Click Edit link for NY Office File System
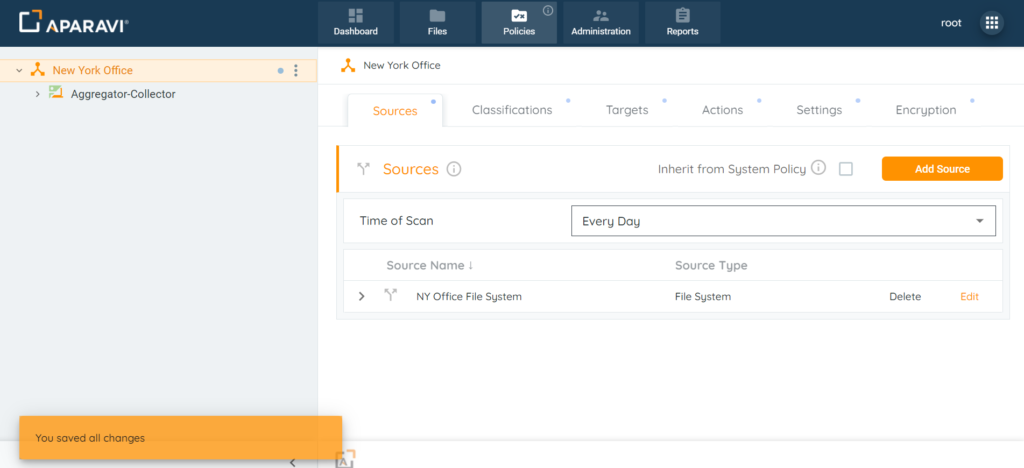 coord(969,297)
